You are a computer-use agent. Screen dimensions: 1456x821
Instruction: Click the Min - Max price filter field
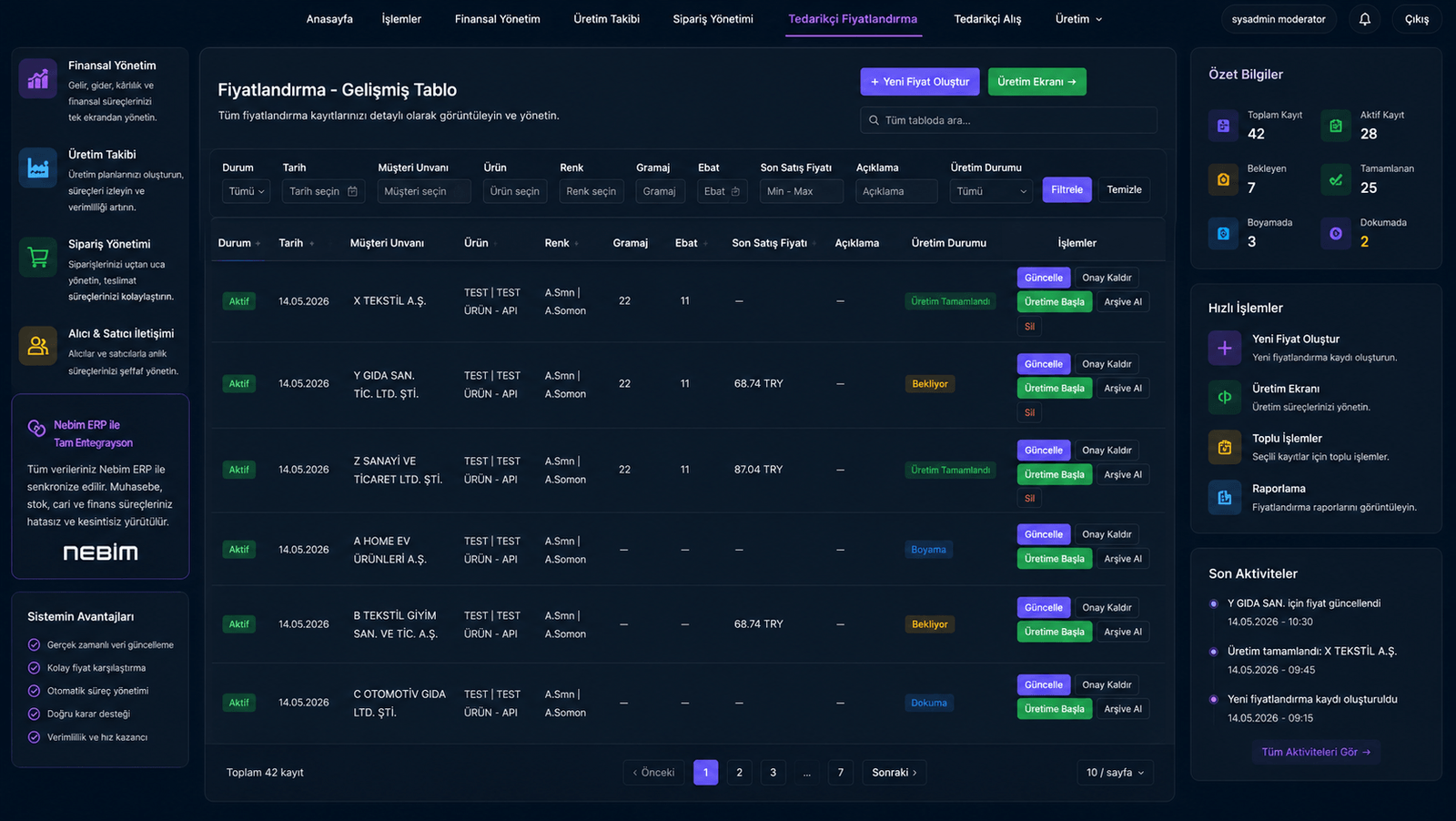(802, 191)
